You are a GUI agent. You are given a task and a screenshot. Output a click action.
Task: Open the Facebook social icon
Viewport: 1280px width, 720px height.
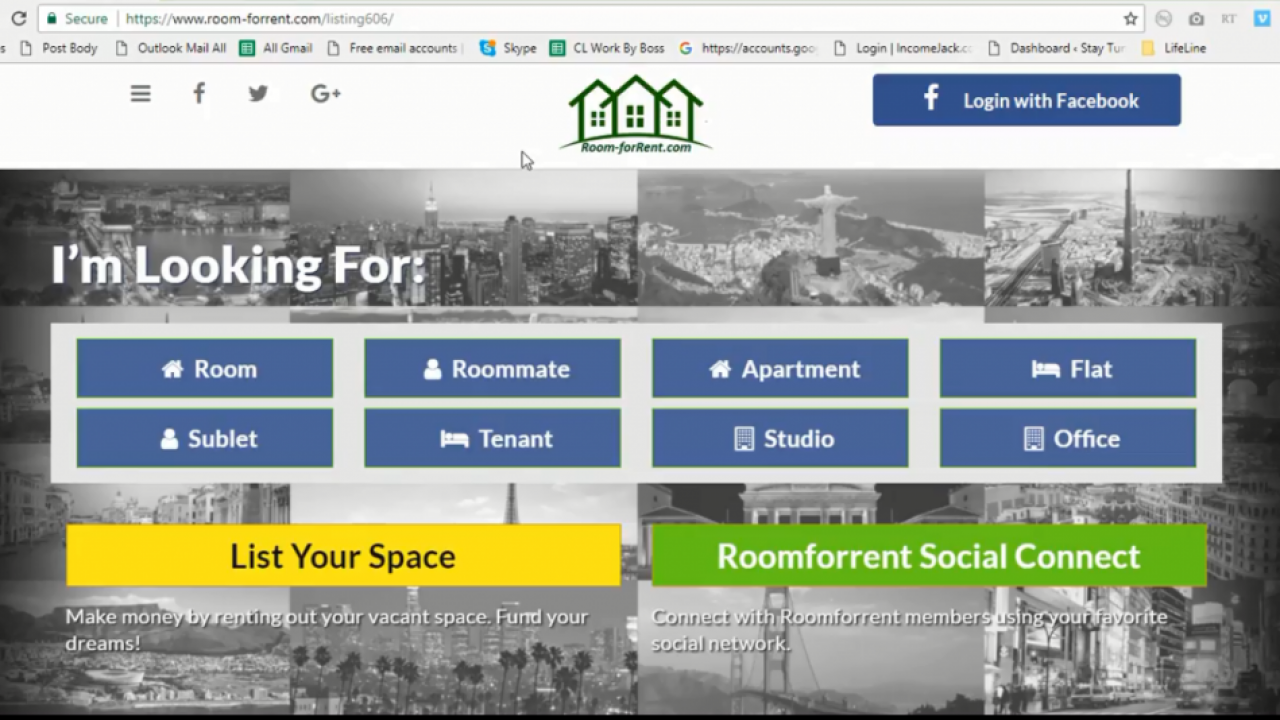[x=199, y=94]
